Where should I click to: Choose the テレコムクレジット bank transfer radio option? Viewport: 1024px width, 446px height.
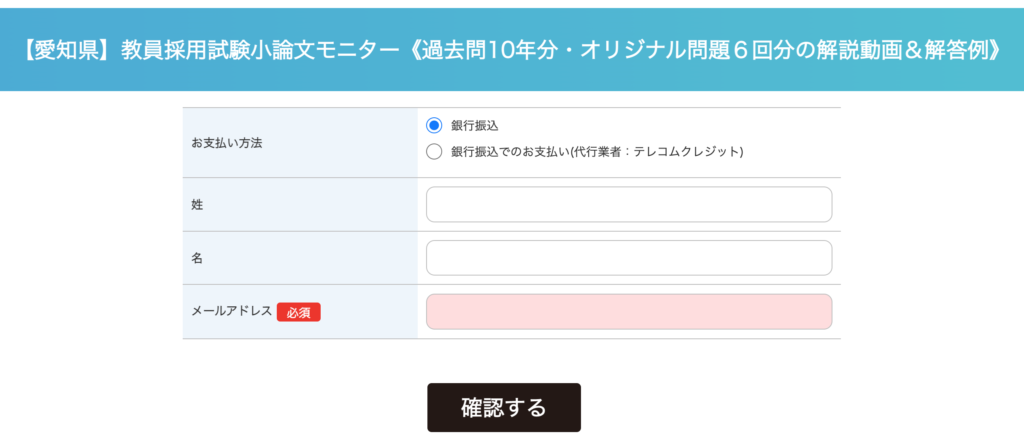[434, 152]
